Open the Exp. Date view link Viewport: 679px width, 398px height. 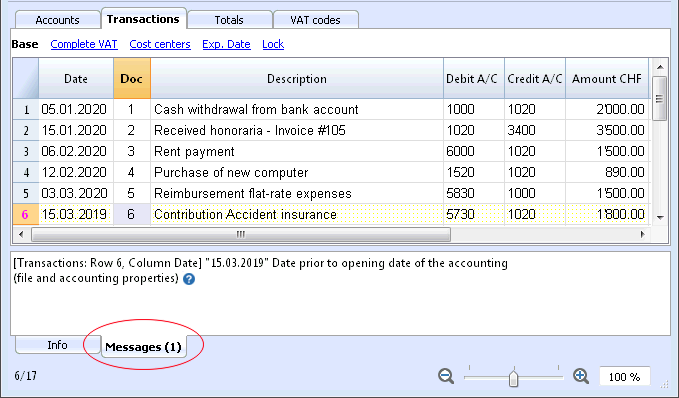tap(226, 44)
